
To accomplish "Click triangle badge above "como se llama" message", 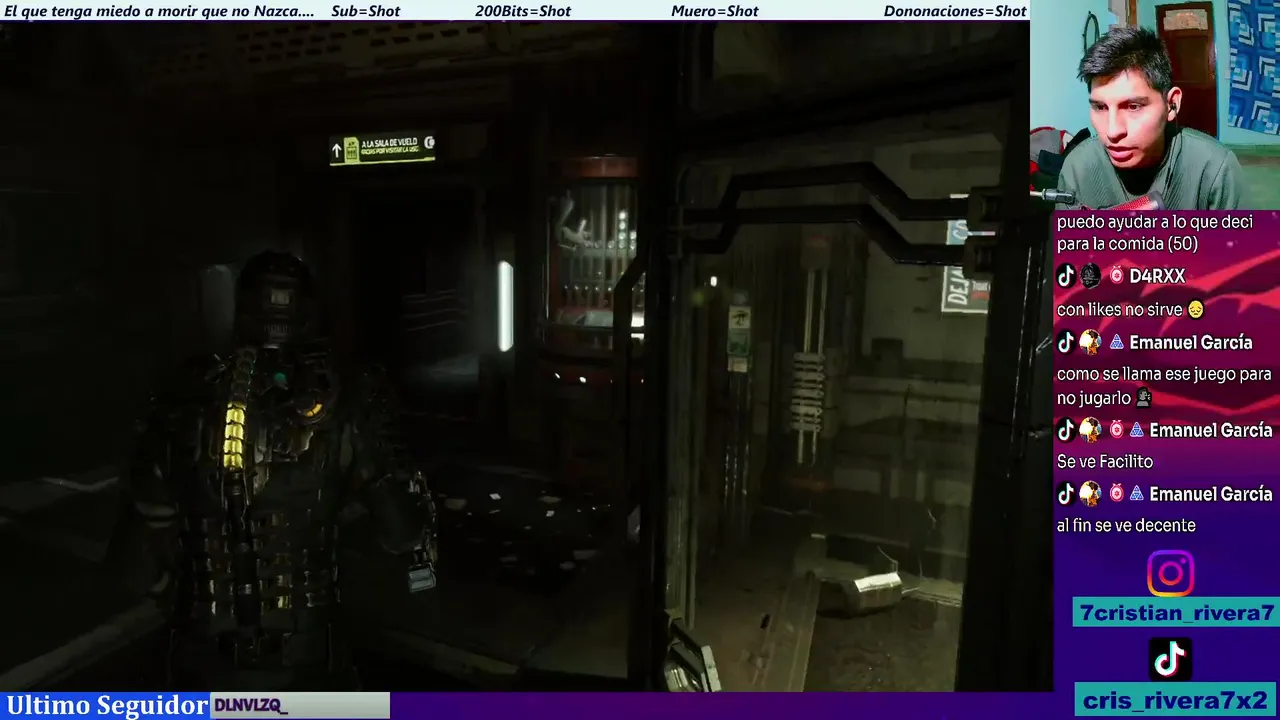I will [x=1116, y=342].
